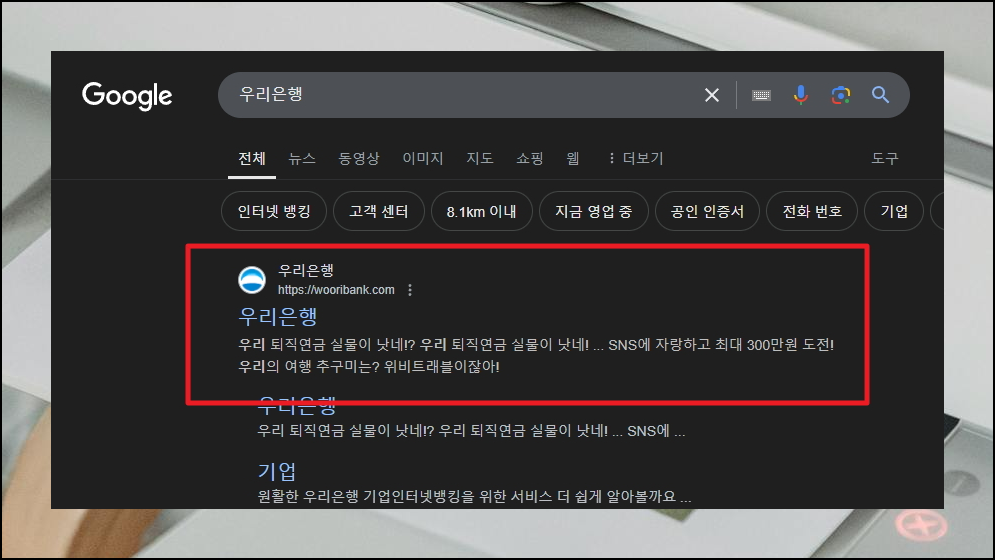The height and width of the screenshot is (560, 995).
Task: Open 우리은행 site favicon
Action: (252, 280)
